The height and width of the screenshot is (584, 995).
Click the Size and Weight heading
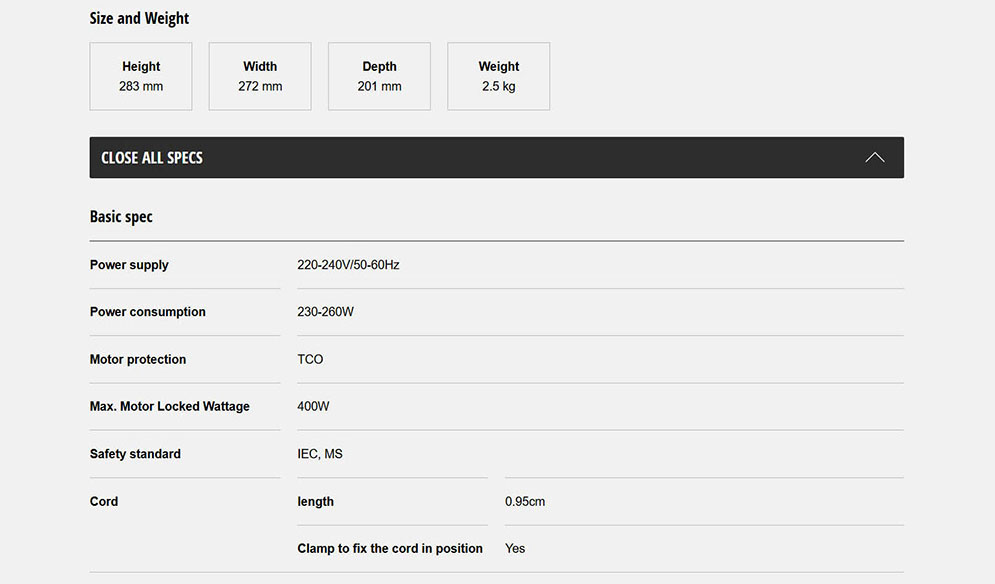point(139,18)
